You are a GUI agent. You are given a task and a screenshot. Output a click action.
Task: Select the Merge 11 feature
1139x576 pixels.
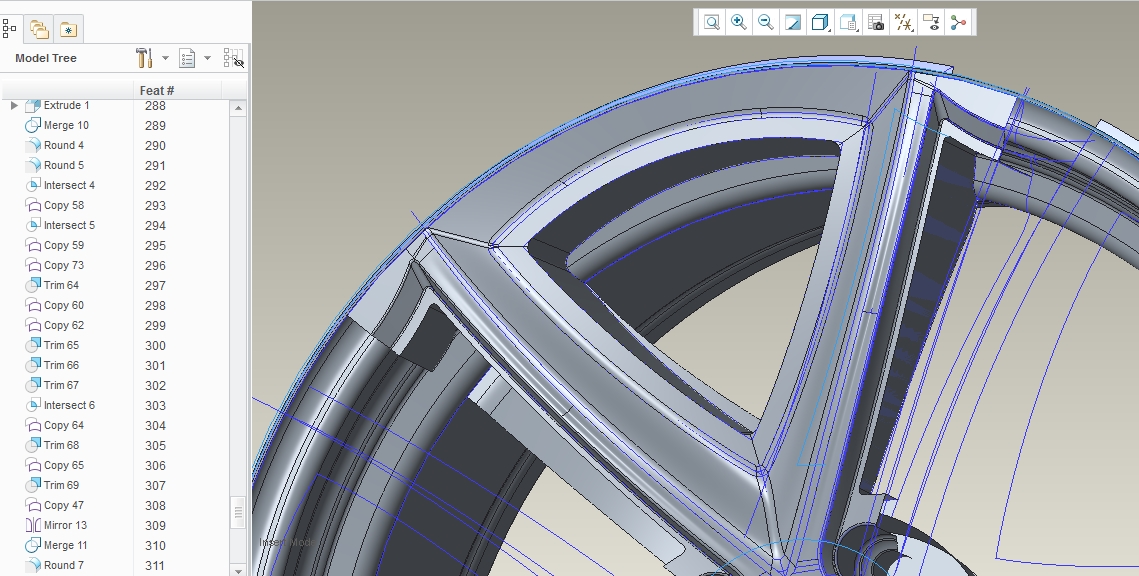pyautogui.click(x=66, y=545)
